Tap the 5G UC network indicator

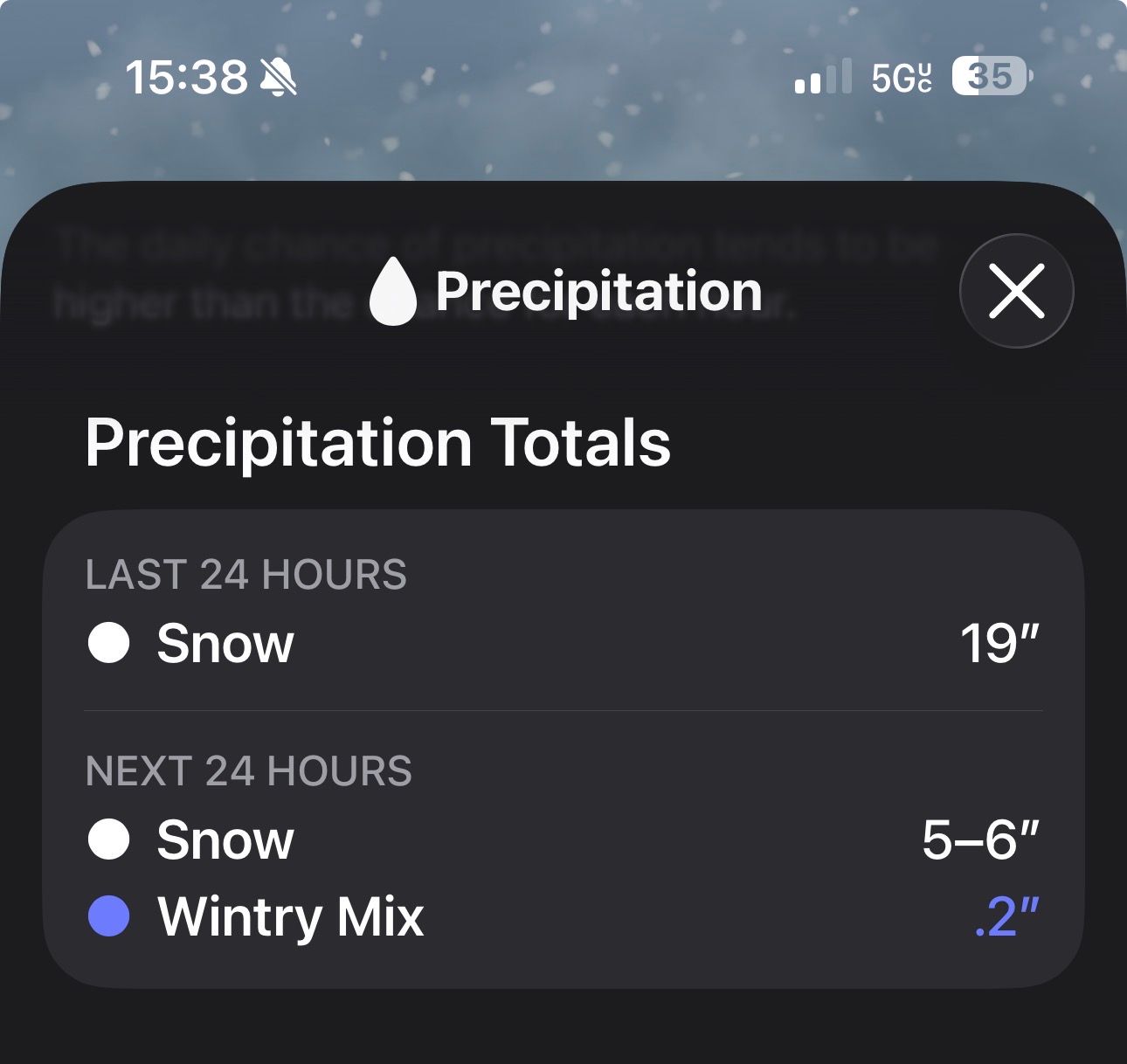pyautogui.click(x=902, y=78)
